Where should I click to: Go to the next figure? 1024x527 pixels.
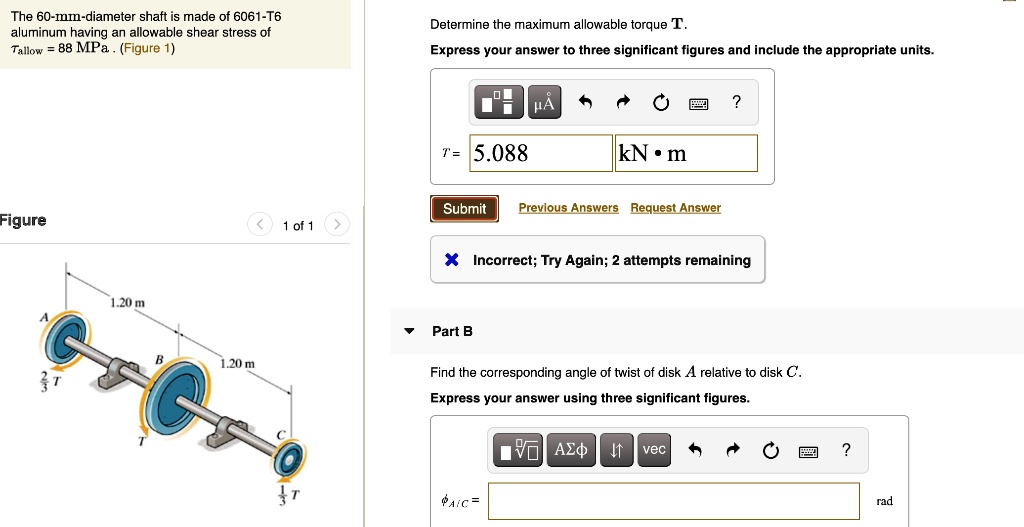pyautogui.click(x=338, y=225)
